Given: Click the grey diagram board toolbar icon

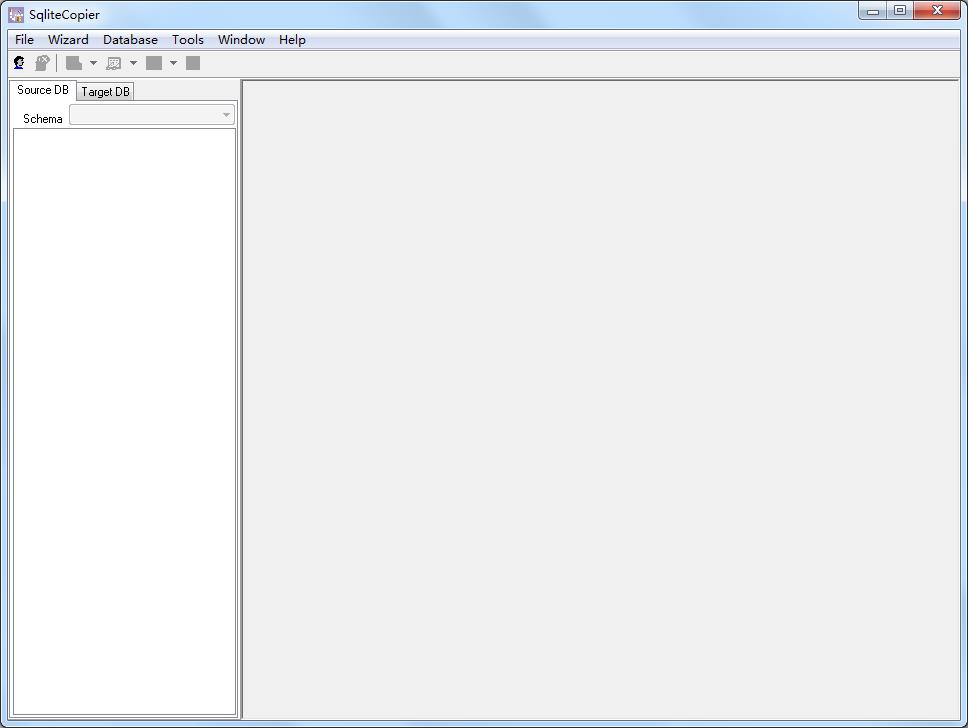Looking at the screenshot, I should [114, 63].
